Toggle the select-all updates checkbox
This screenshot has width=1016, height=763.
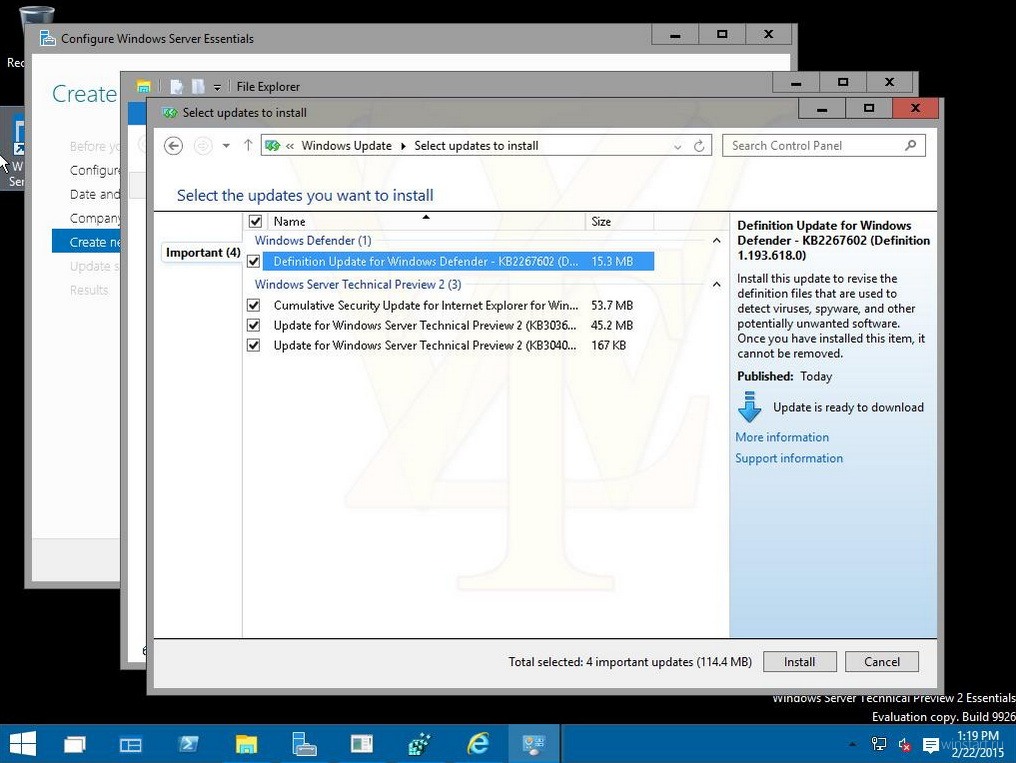point(255,222)
